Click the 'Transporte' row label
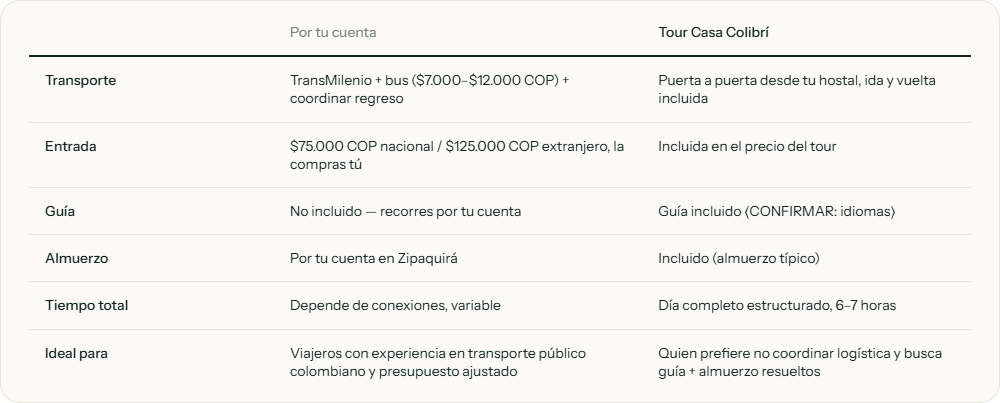The image size is (1000, 403). click(80, 80)
